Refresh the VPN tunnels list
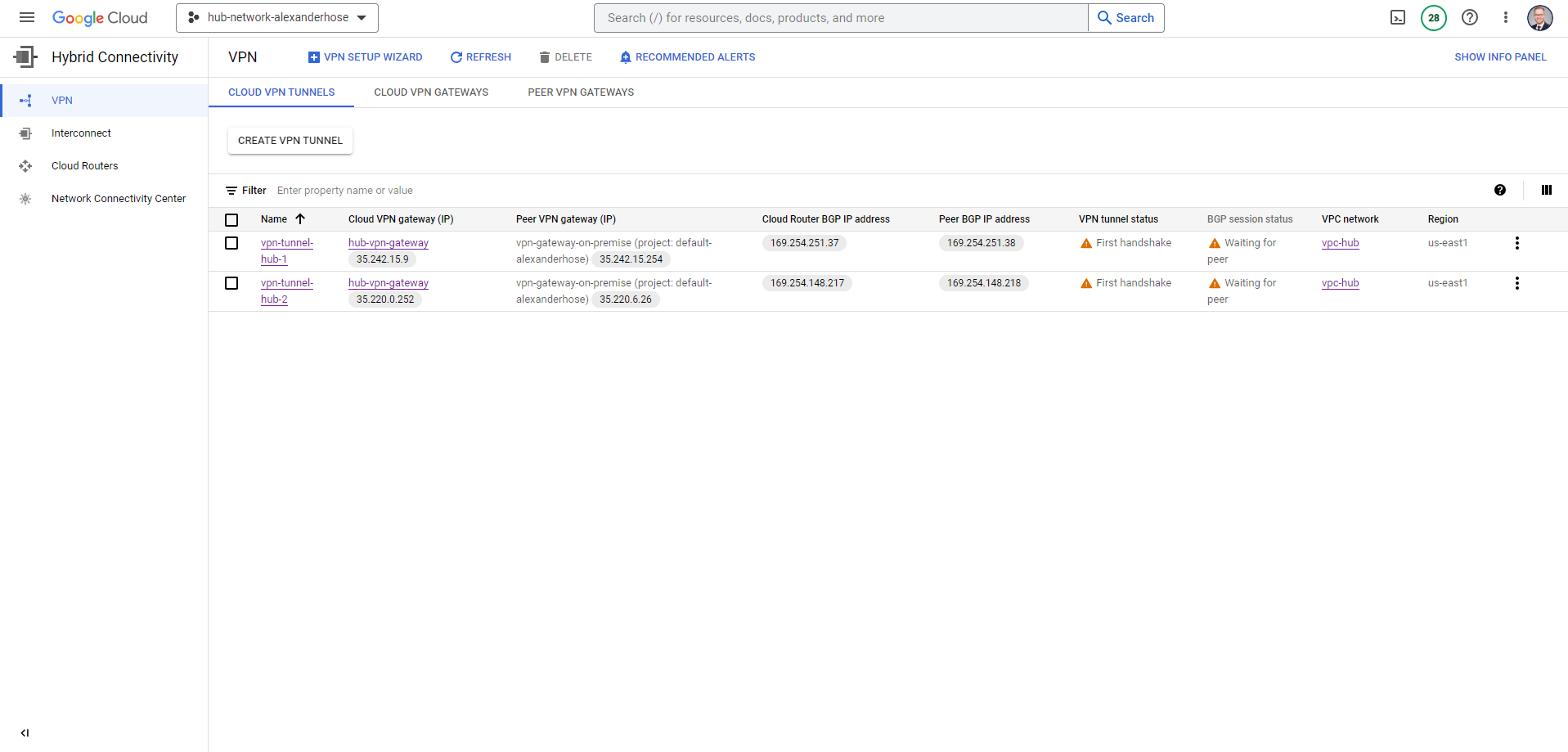This screenshot has height=752, width=1568. pyautogui.click(x=480, y=56)
